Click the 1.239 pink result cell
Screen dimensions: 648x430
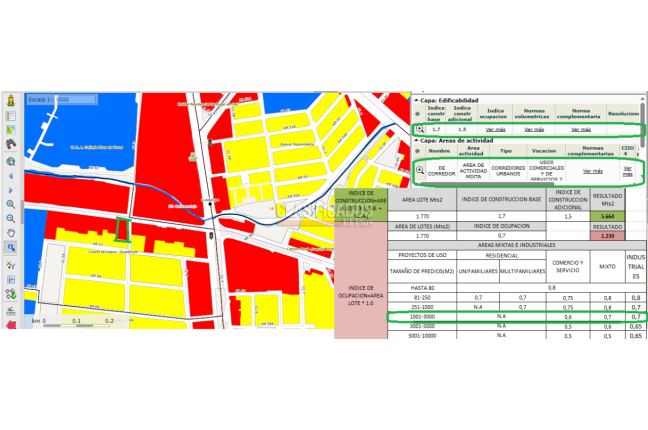(x=608, y=236)
